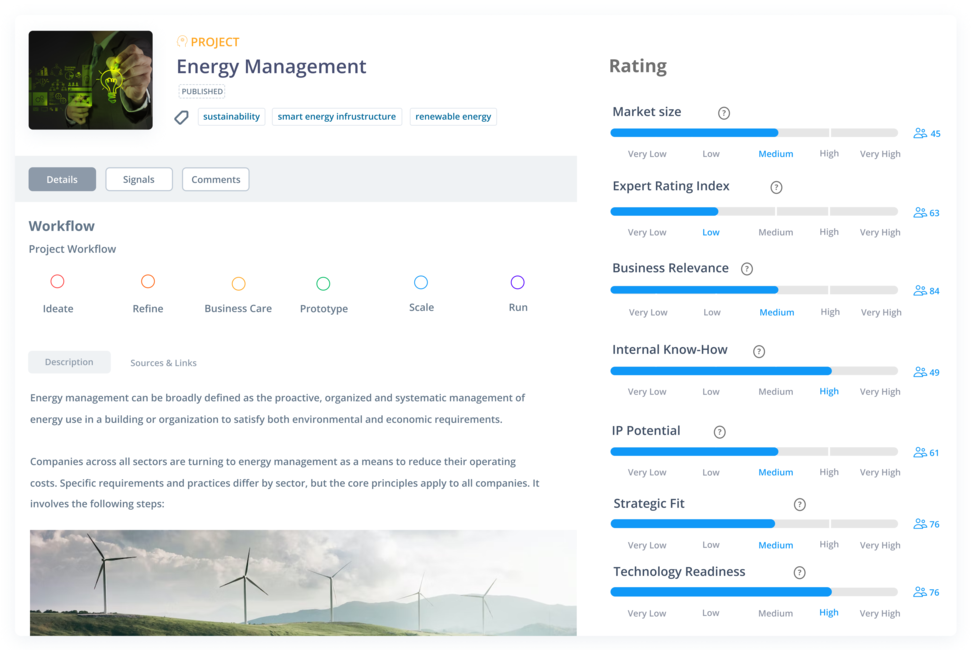This screenshot has height=650, width=980.
Task: Open the Comments tab
Action: click(x=216, y=179)
